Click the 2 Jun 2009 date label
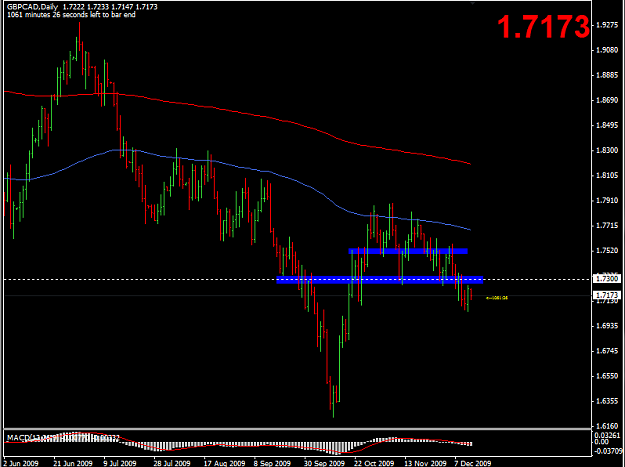Screen dimensions: 625x467 tap(22, 463)
